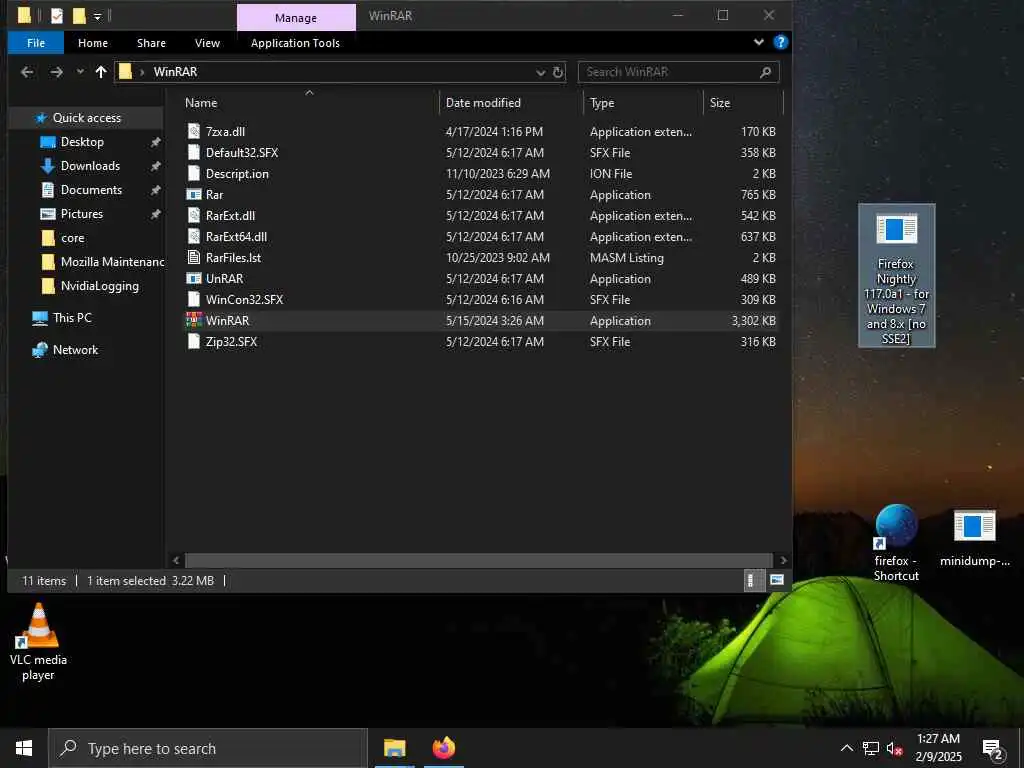
Task: Open Application Tools tab
Action: (x=295, y=43)
